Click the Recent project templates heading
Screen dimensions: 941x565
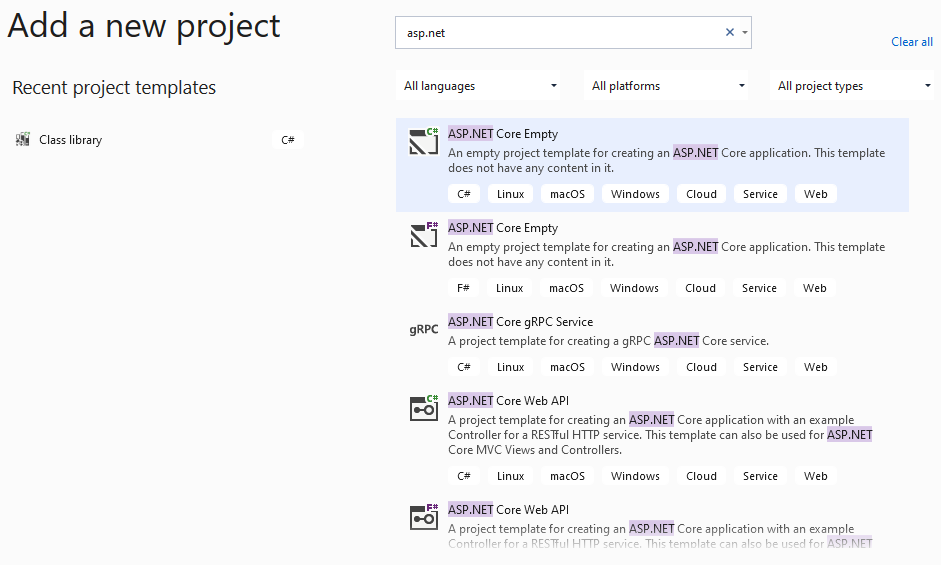(x=114, y=88)
